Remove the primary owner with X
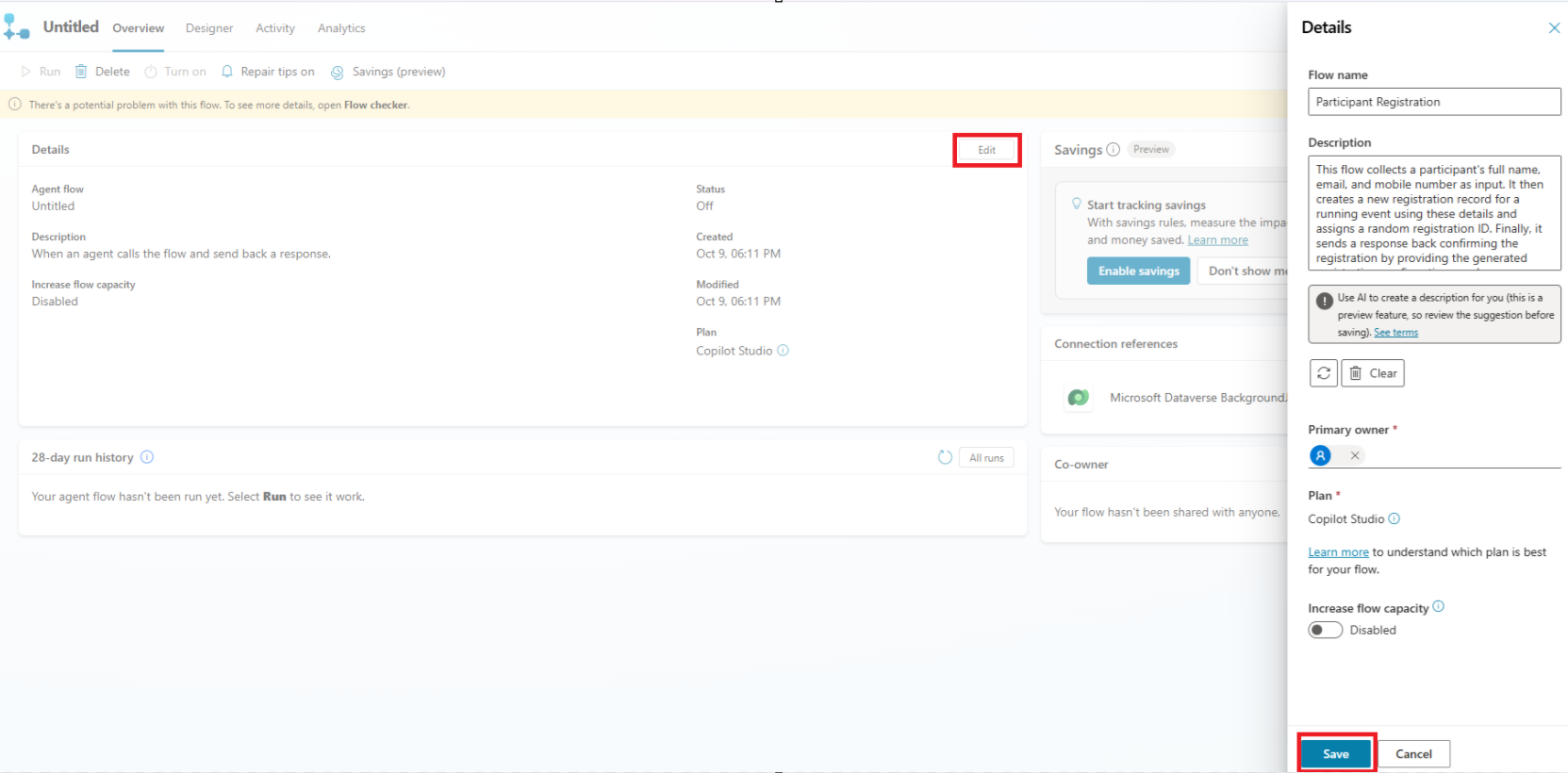Viewport: 1568px width, 773px height. tap(1355, 455)
